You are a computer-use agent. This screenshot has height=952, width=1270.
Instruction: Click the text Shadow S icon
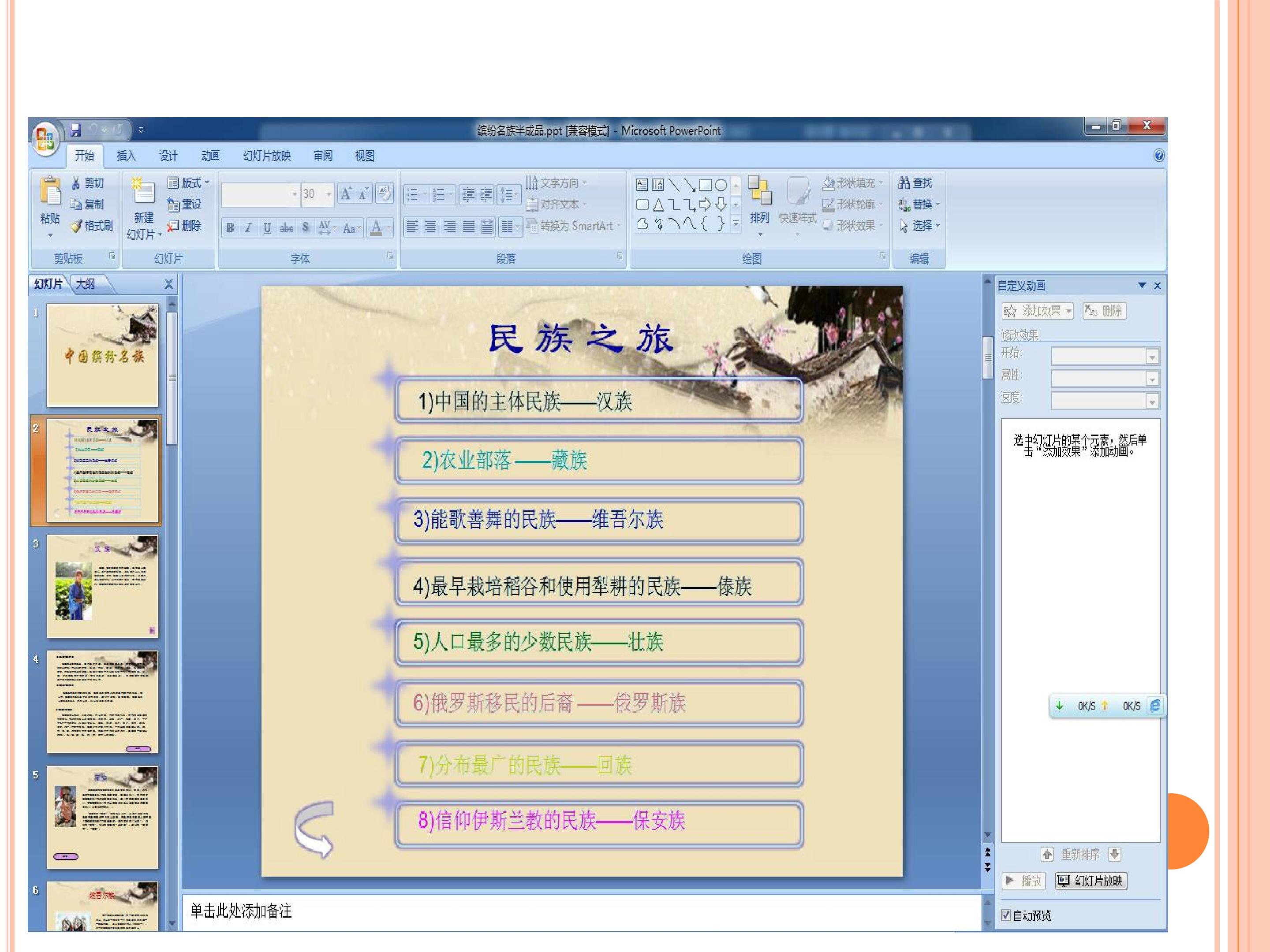tap(306, 228)
